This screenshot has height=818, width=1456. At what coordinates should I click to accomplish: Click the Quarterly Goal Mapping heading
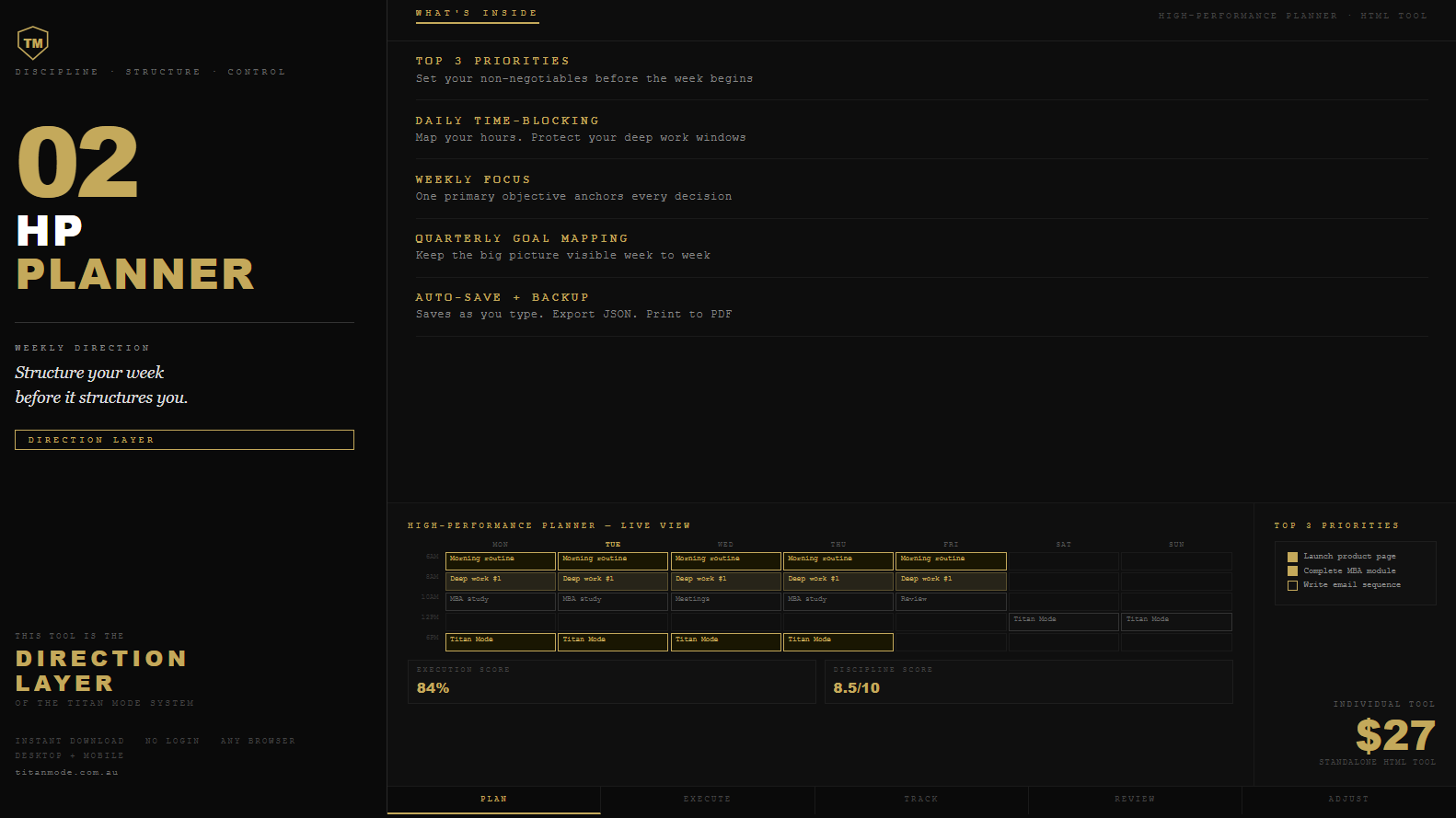click(x=522, y=238)
